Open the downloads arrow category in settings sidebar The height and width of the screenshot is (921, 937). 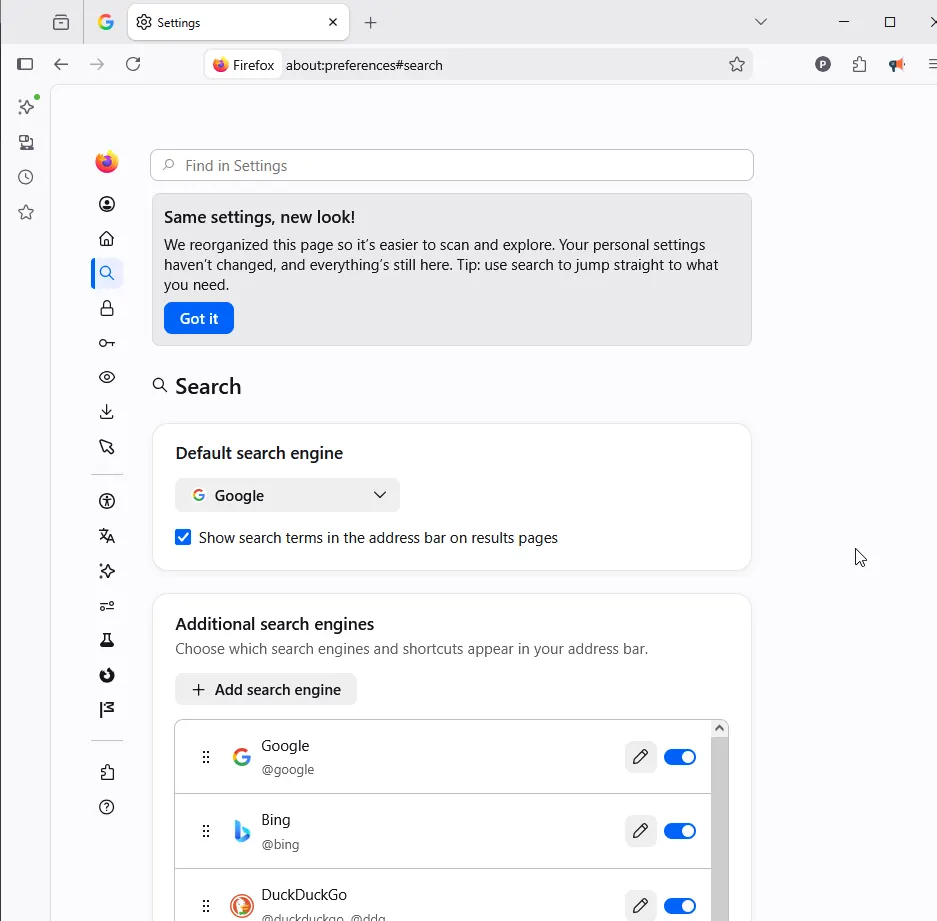(107, 412)
